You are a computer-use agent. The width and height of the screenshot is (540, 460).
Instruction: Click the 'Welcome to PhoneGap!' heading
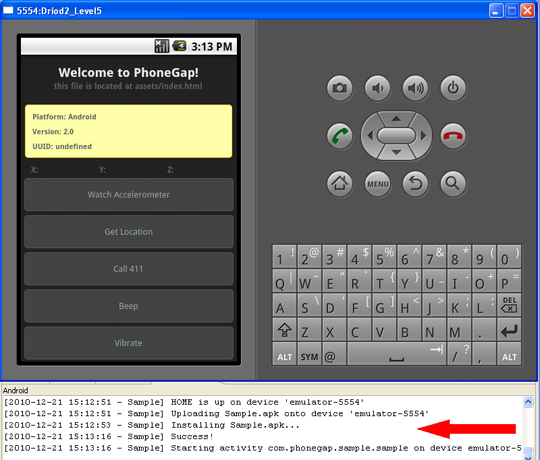tap(128, 73)
